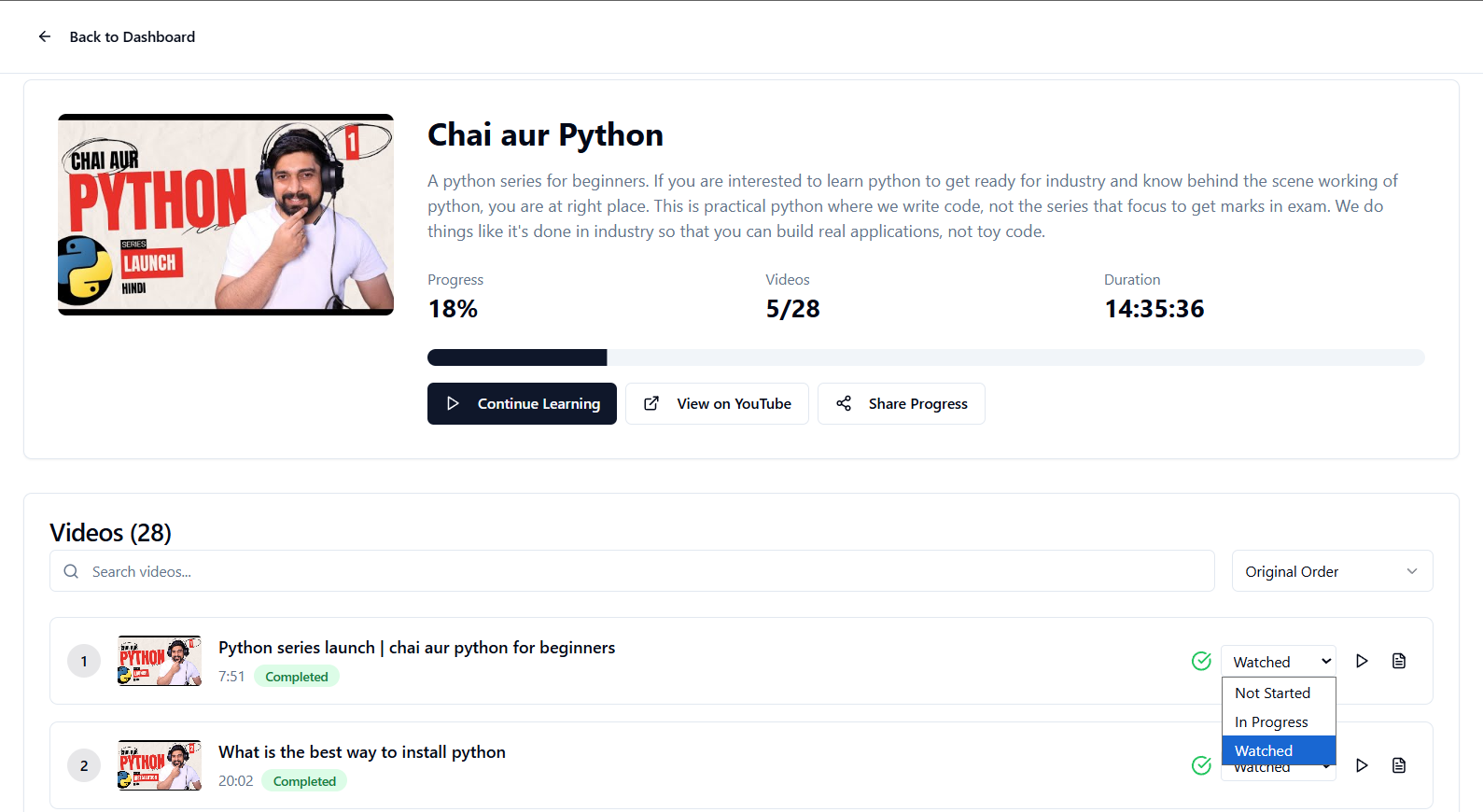The width and height of the screenshot is (1483, 812).
Task: Choose Not Started in status list
Action: (x=1279, y=693)
